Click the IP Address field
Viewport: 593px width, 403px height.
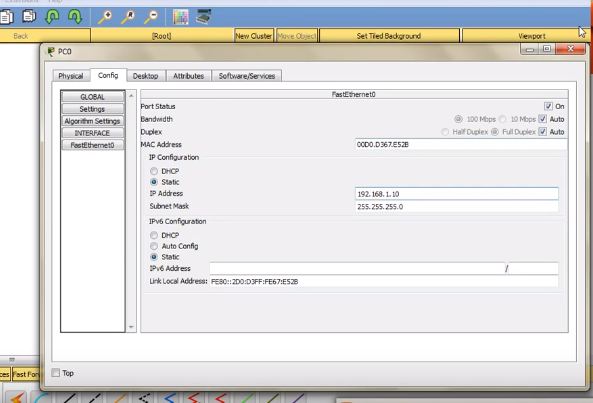456,194
